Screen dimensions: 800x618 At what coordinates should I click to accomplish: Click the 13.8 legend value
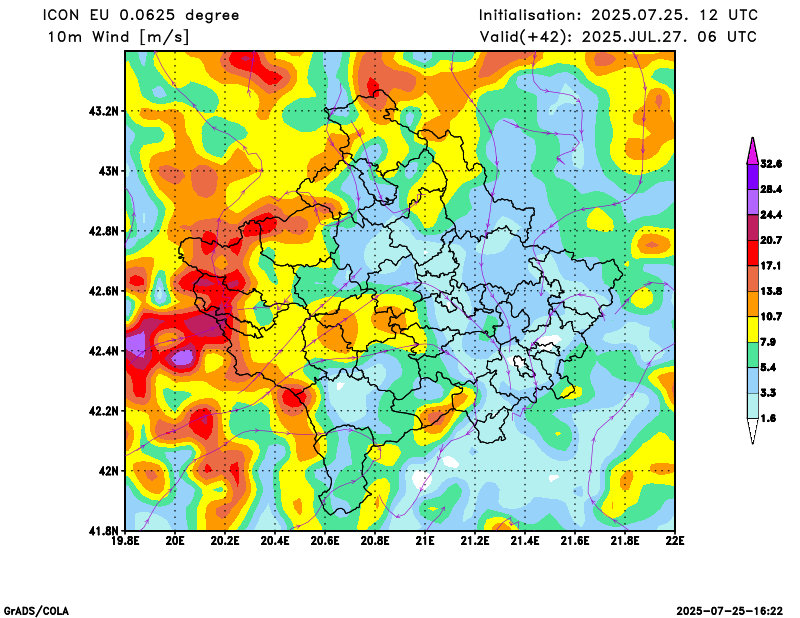pyautogui.click(x=771, y=291)
